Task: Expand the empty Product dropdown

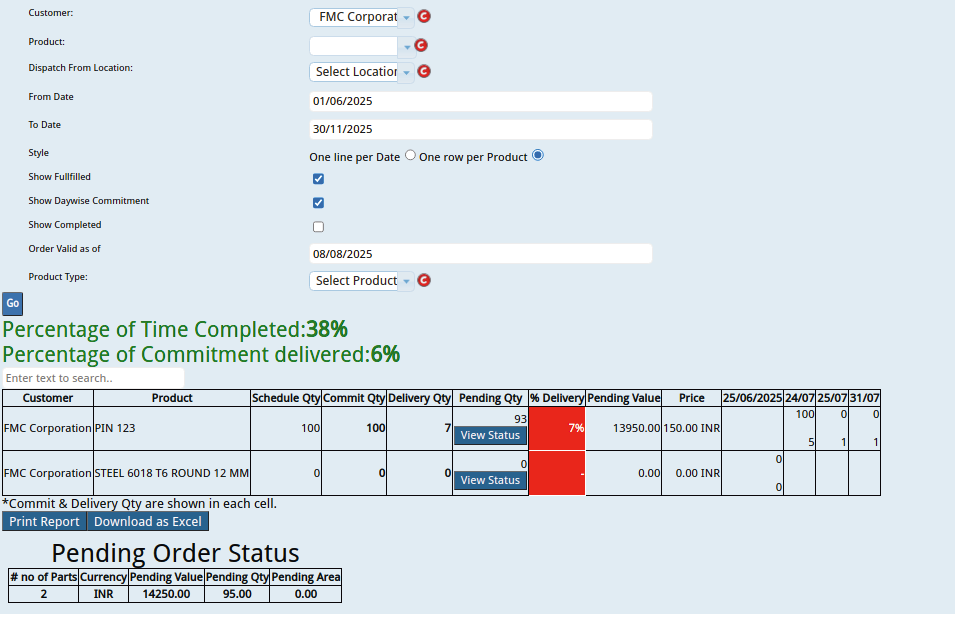Action: tap(361, 46)
